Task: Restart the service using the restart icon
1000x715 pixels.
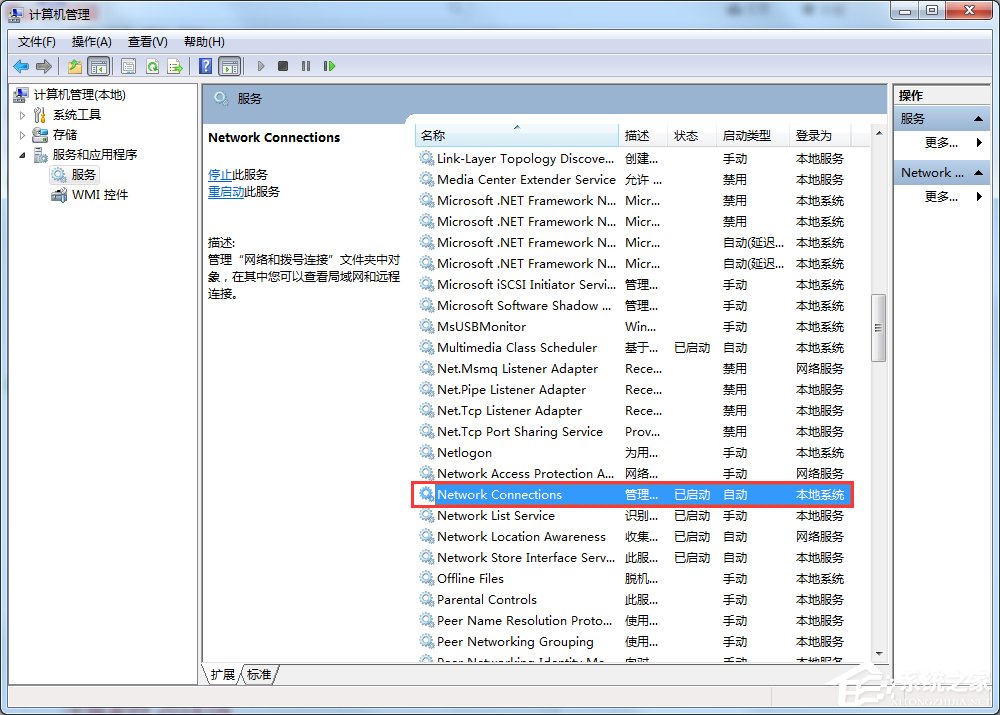Action: coord(330,66)
